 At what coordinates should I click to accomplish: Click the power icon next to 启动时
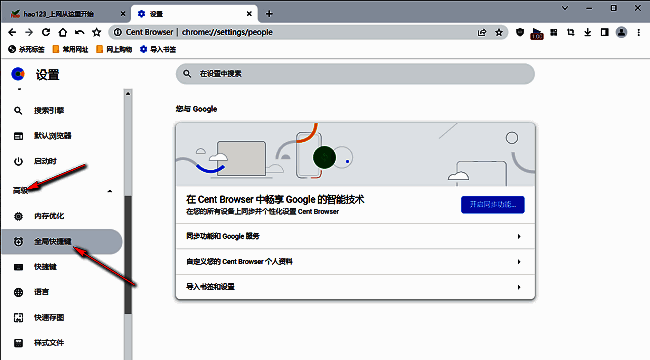18,161
